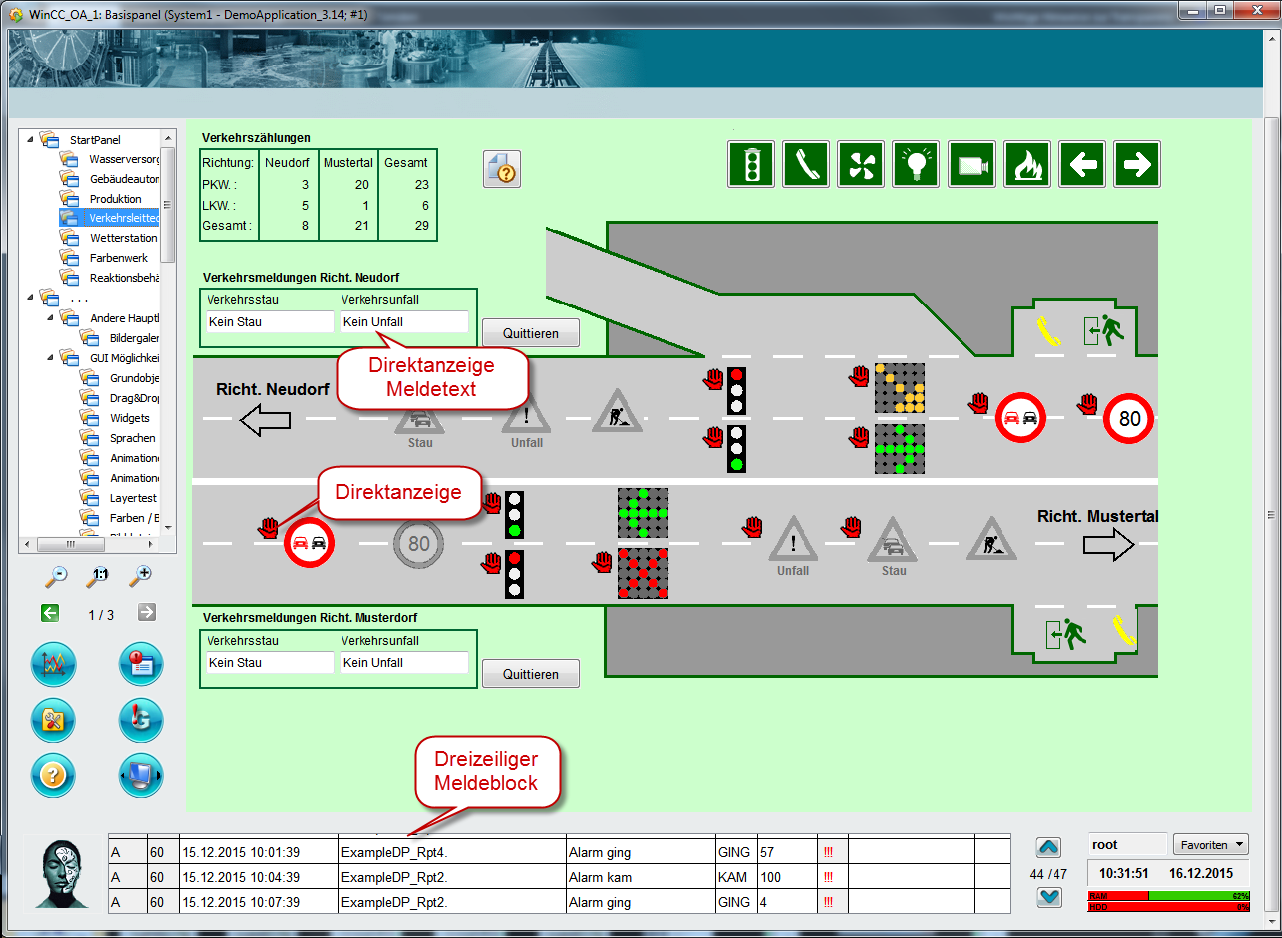Select Wetterstation in the tree
Screen dimensions: 1282x938
[123, 238]
